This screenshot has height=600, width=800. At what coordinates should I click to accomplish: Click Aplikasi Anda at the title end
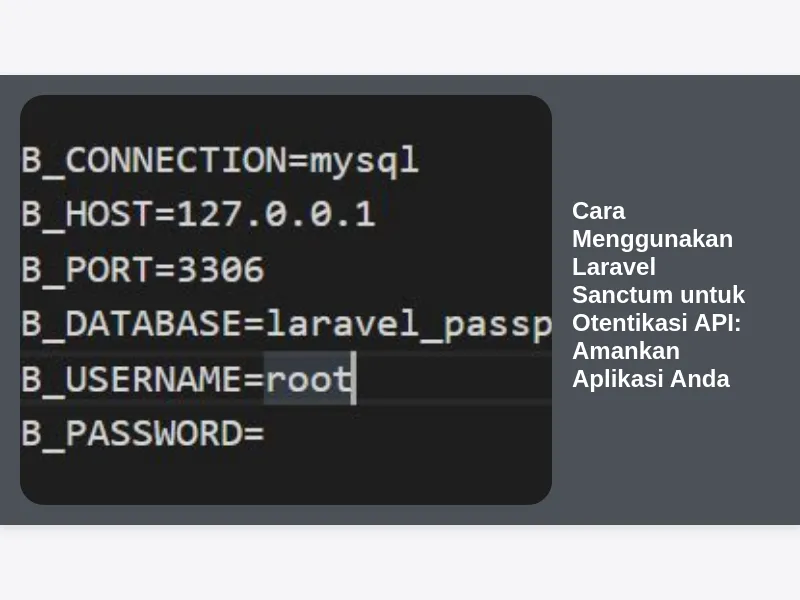click(651, 379)
